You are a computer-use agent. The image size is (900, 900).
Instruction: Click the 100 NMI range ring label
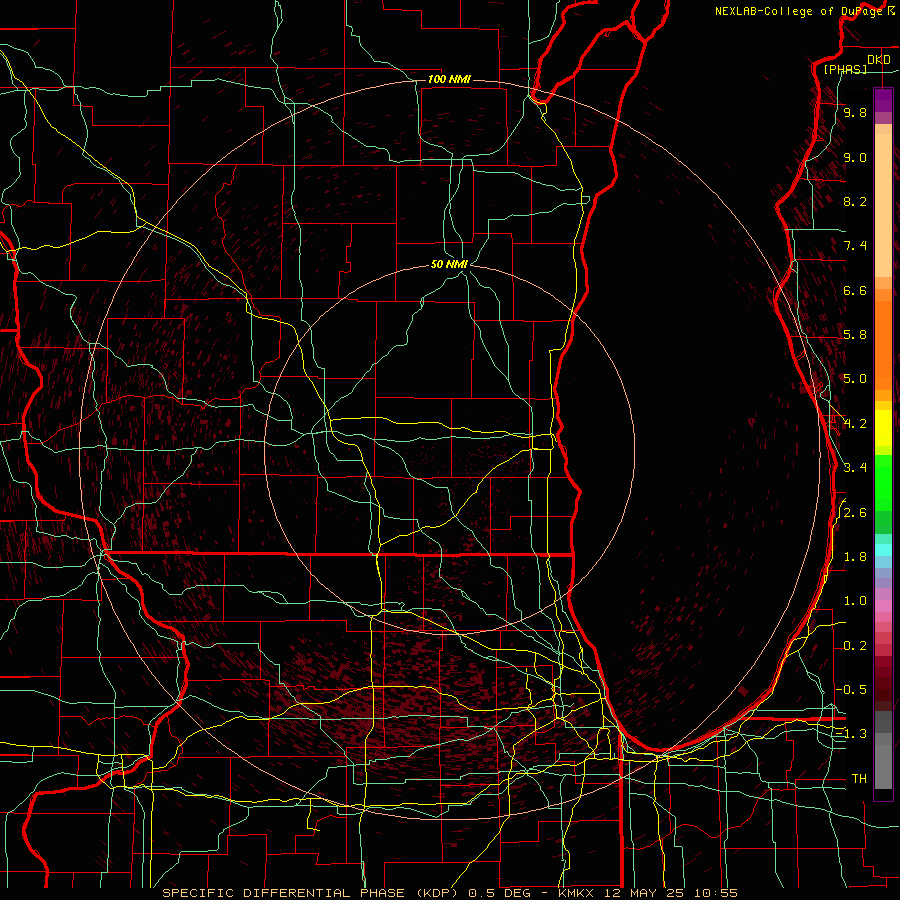[x=449, y=79]
